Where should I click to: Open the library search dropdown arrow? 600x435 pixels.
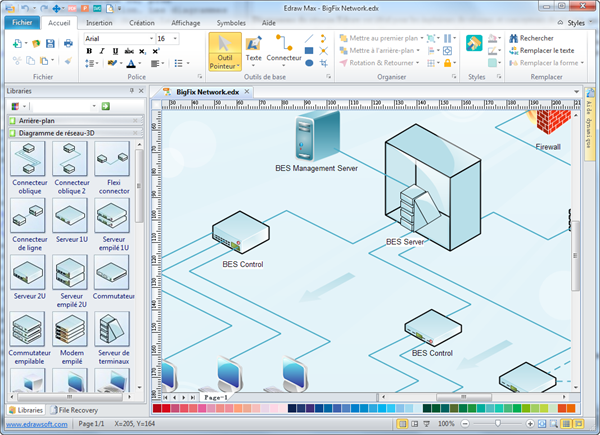(x=94, y=106)
